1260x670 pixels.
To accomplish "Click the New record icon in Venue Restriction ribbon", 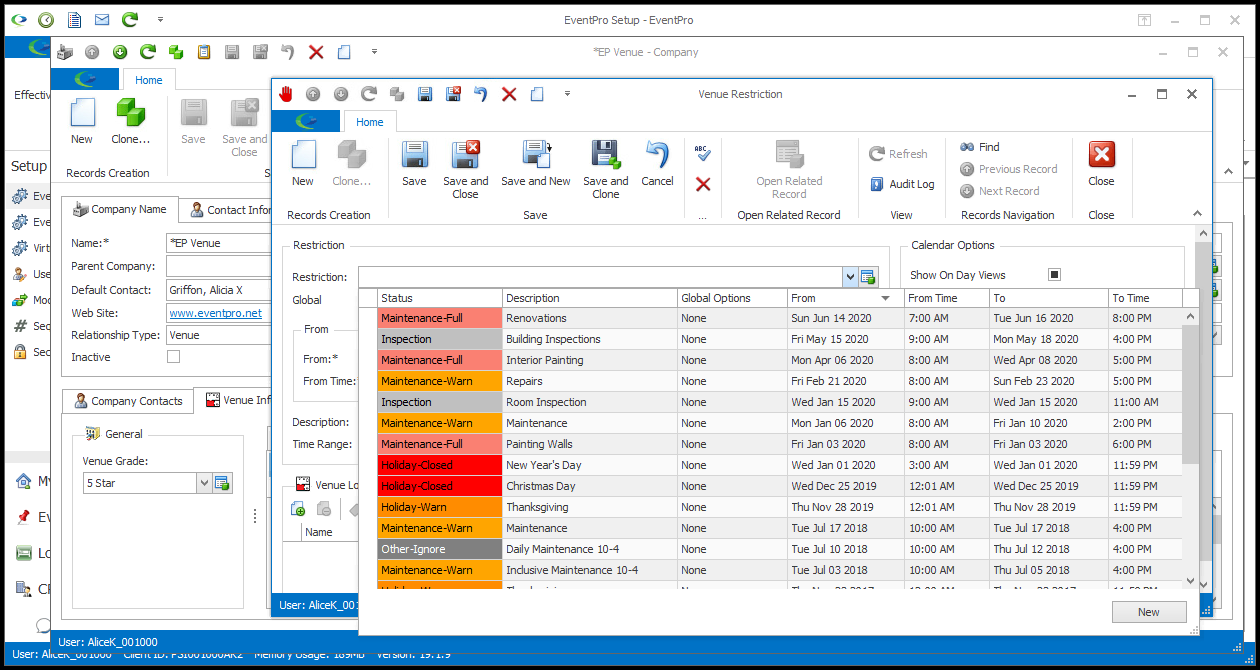I will 303,155.
